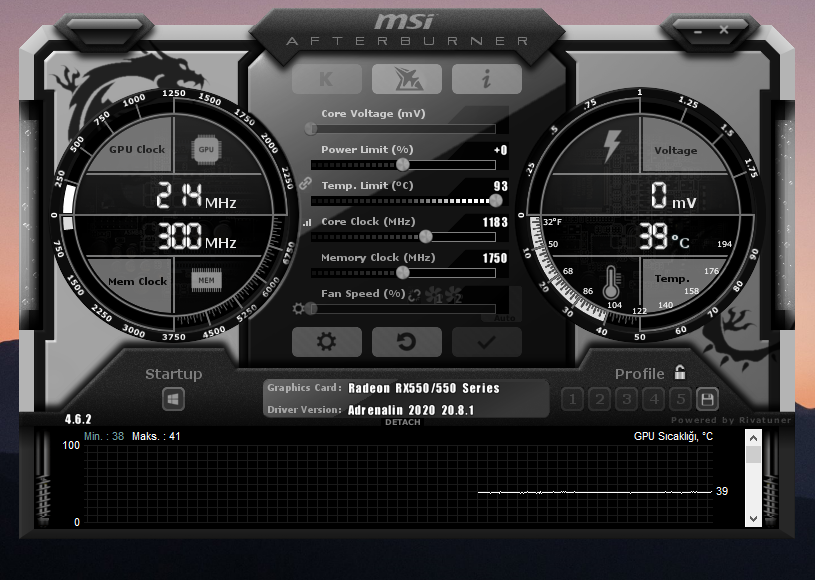
Task: Apply settings with the checkmark button
Action: click(487, 342)
